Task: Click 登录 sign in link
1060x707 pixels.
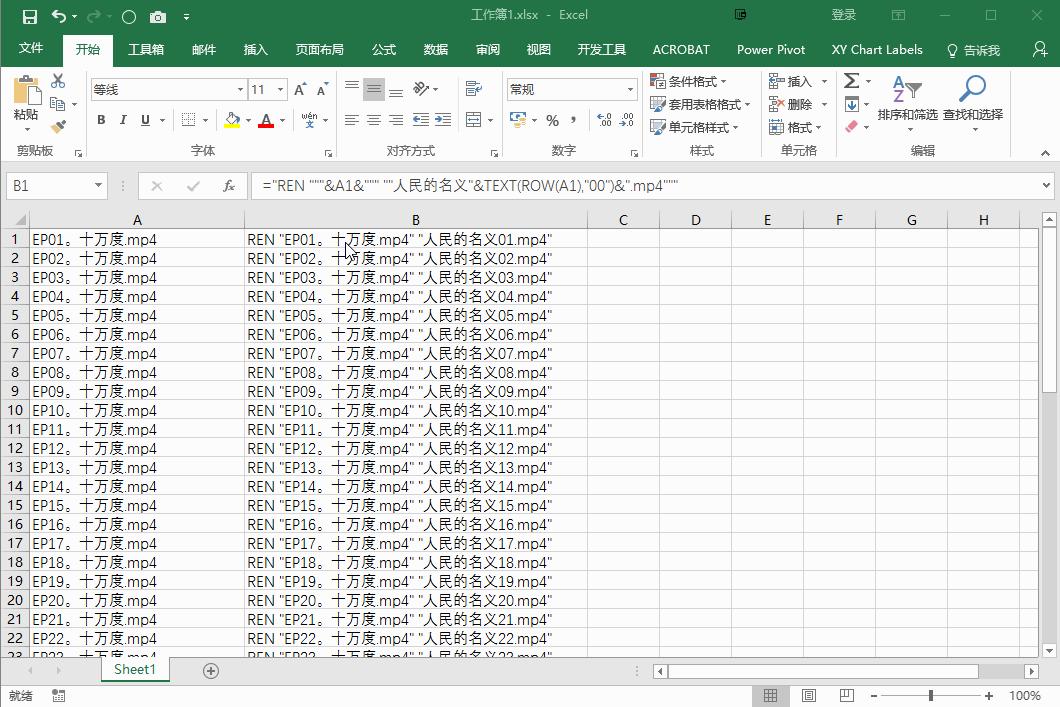Action: 844,15
